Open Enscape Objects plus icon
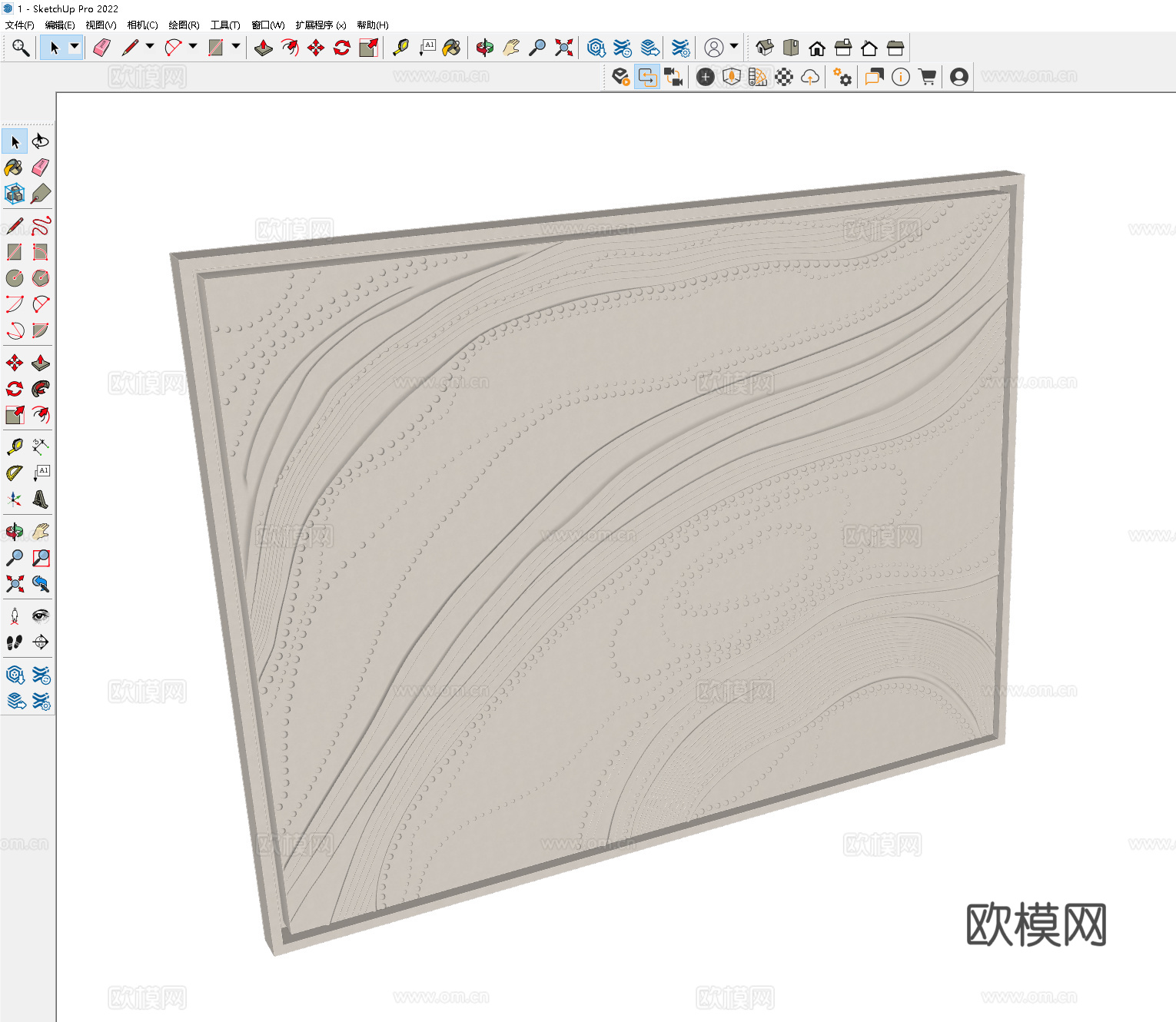This screenshot has height=1022, width=1176. click(x=706, y=77)
